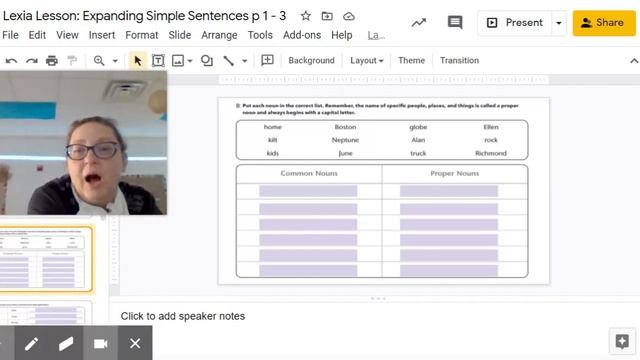Click the presentation title text
The width and height of the screenshot is (640, 360).
pyautogui.click(x=144, y=16)
